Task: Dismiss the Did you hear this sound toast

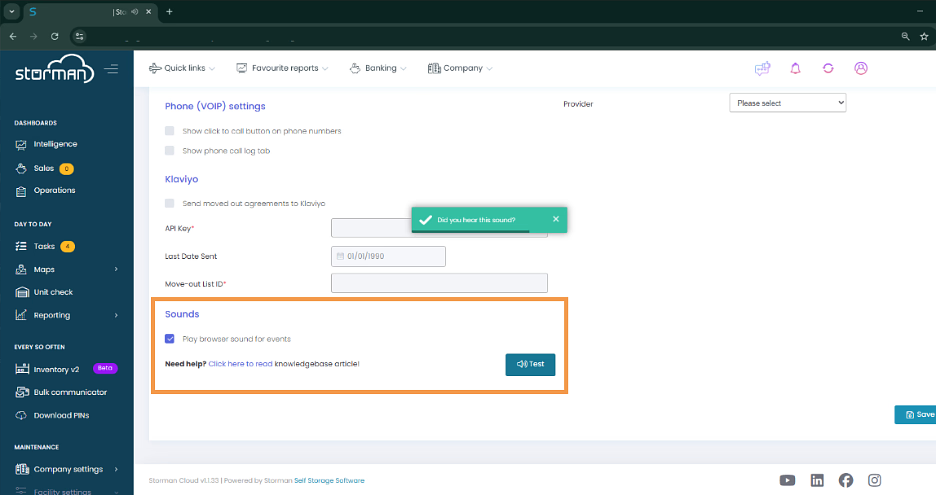Action: (556, 219)
